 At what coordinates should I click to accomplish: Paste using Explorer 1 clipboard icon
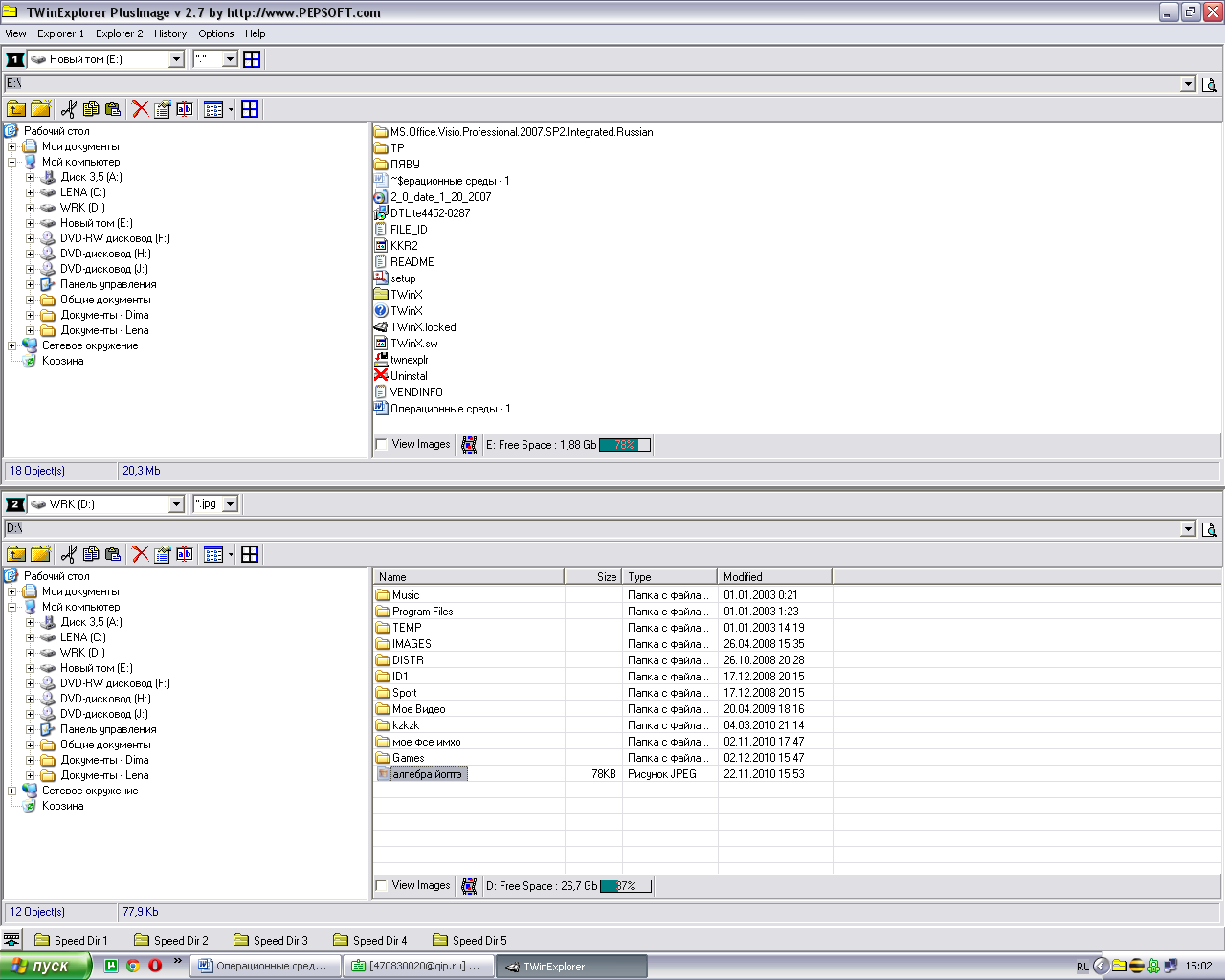113,109
